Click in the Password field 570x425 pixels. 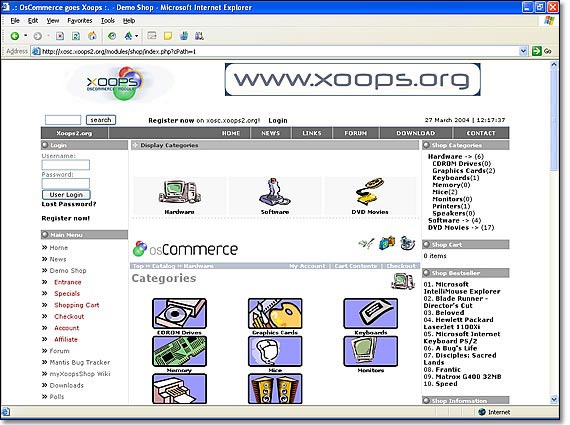coord(65,184)
